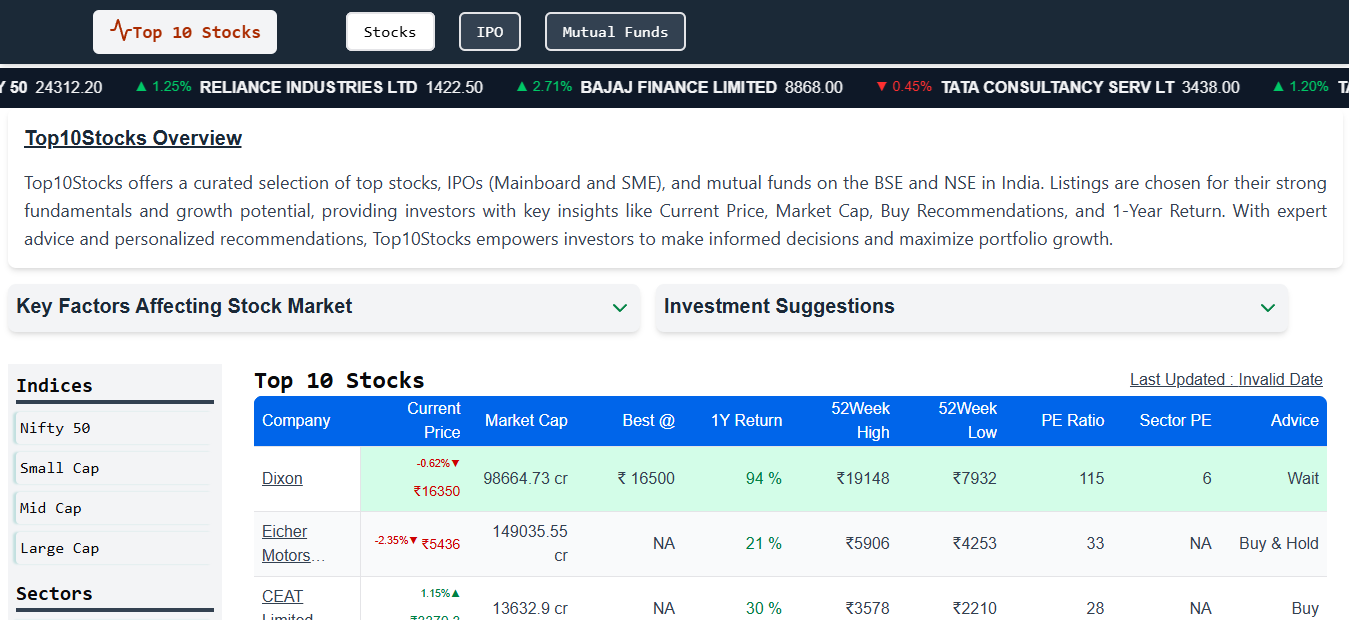Click the red down arrow beside Tata Consultancy
This screenshot has height=620, width=1349.
click(881, 87)
